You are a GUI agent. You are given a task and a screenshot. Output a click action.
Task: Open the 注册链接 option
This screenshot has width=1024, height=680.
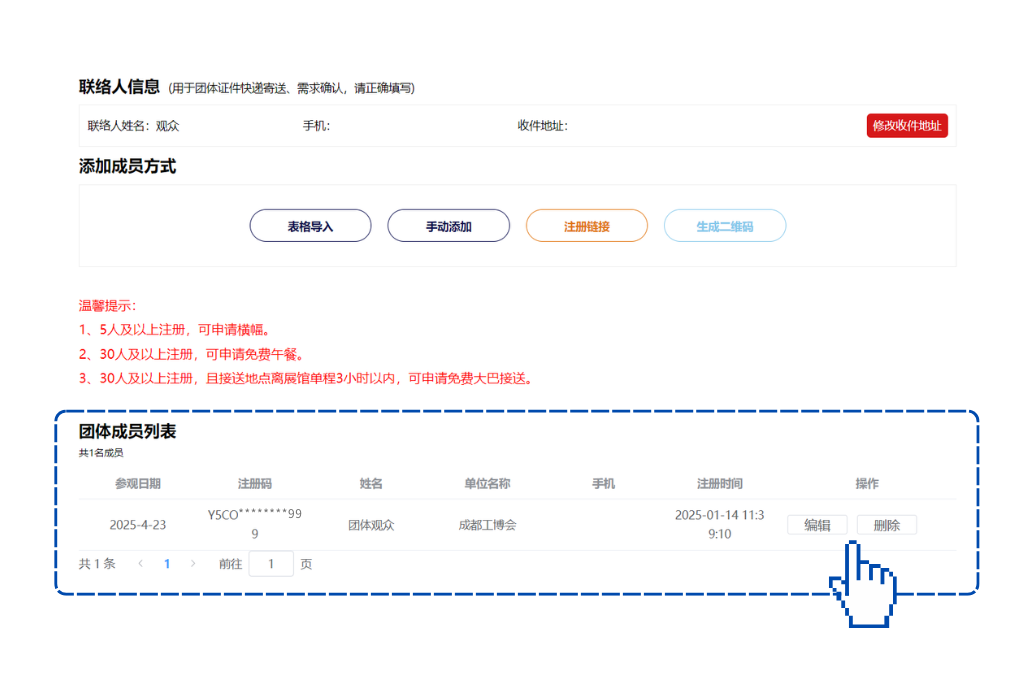[586, 226]
